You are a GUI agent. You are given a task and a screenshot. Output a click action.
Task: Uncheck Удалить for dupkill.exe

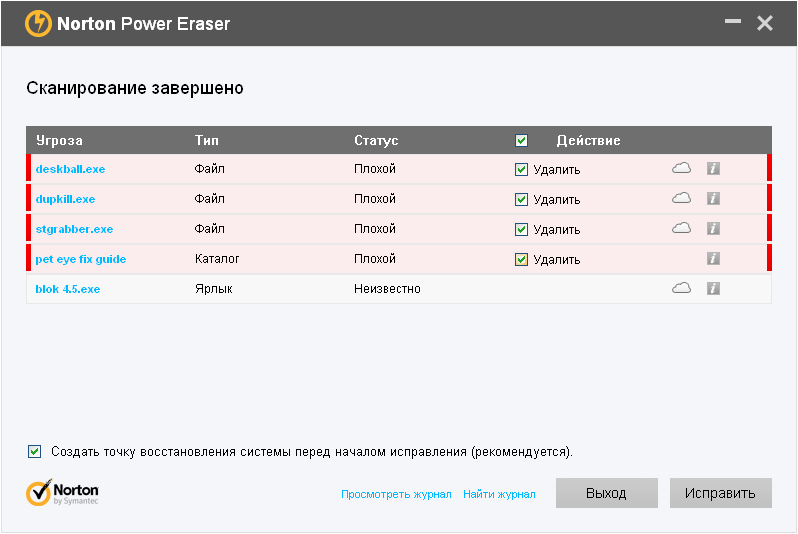pos(521,200)
